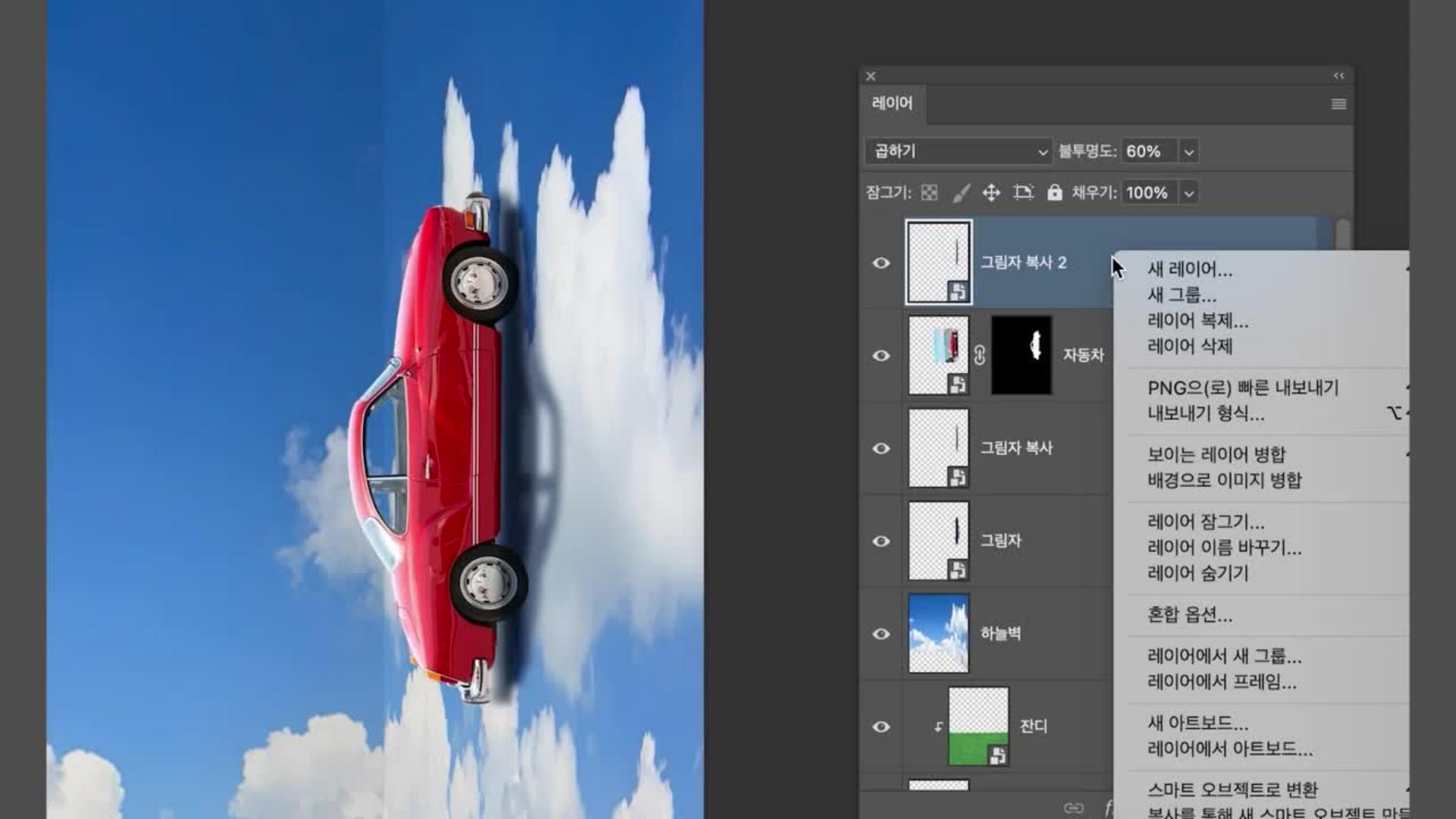Collapse the panel with double-arrow icon

coord(1338,76)
